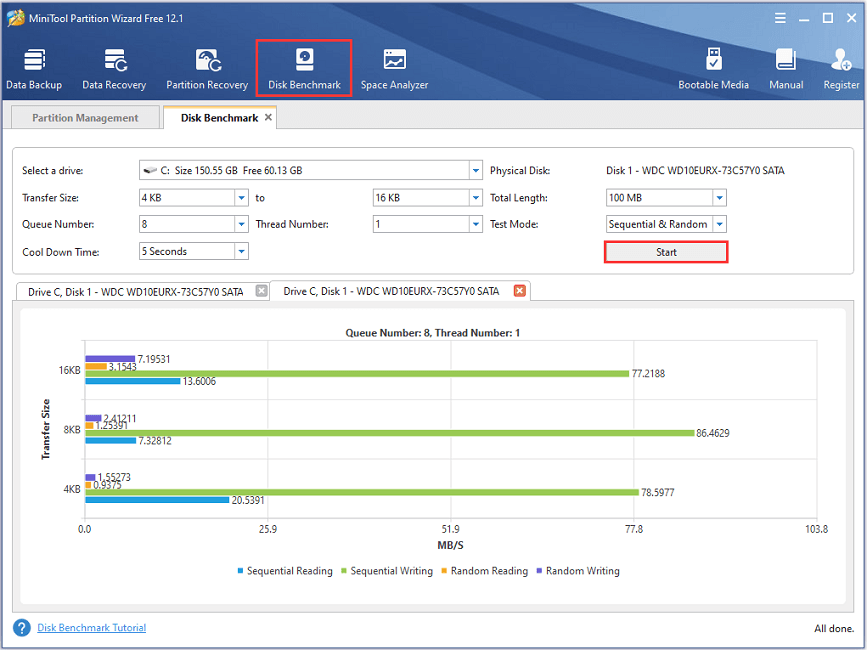Click the 7.19531 random writing bar for 16KB
Screen dimensions: 867x650
(x=110, y=359)
